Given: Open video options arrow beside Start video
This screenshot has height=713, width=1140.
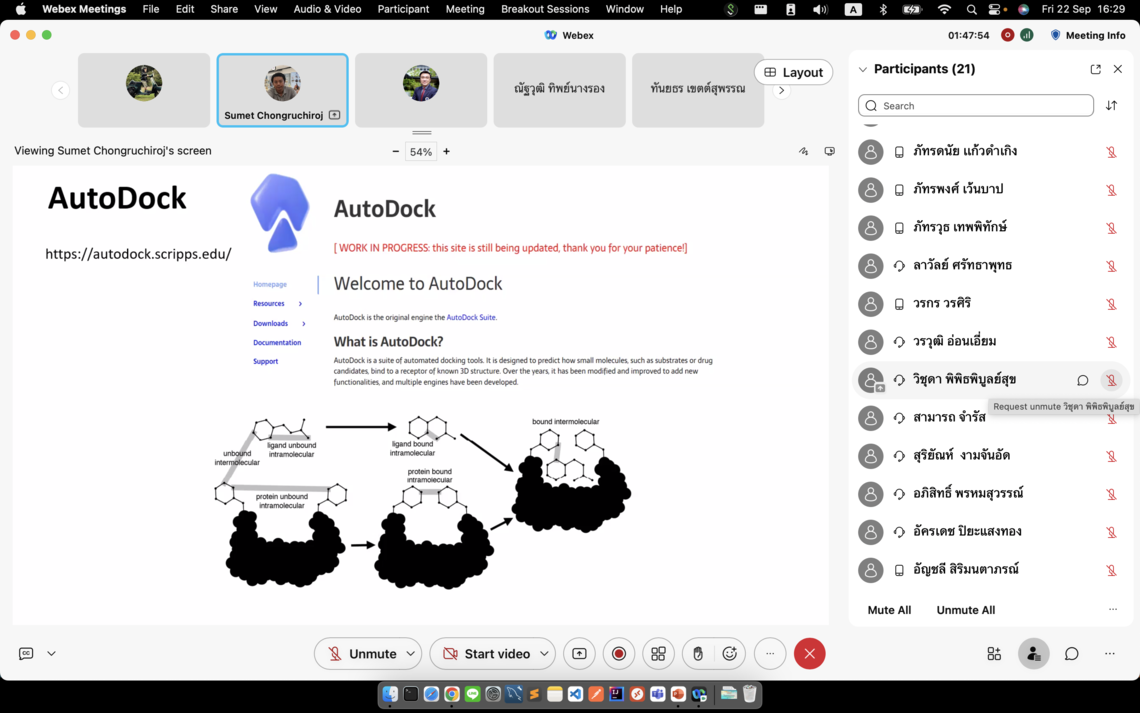Looking at the screenshot, I should click(544, 654).
